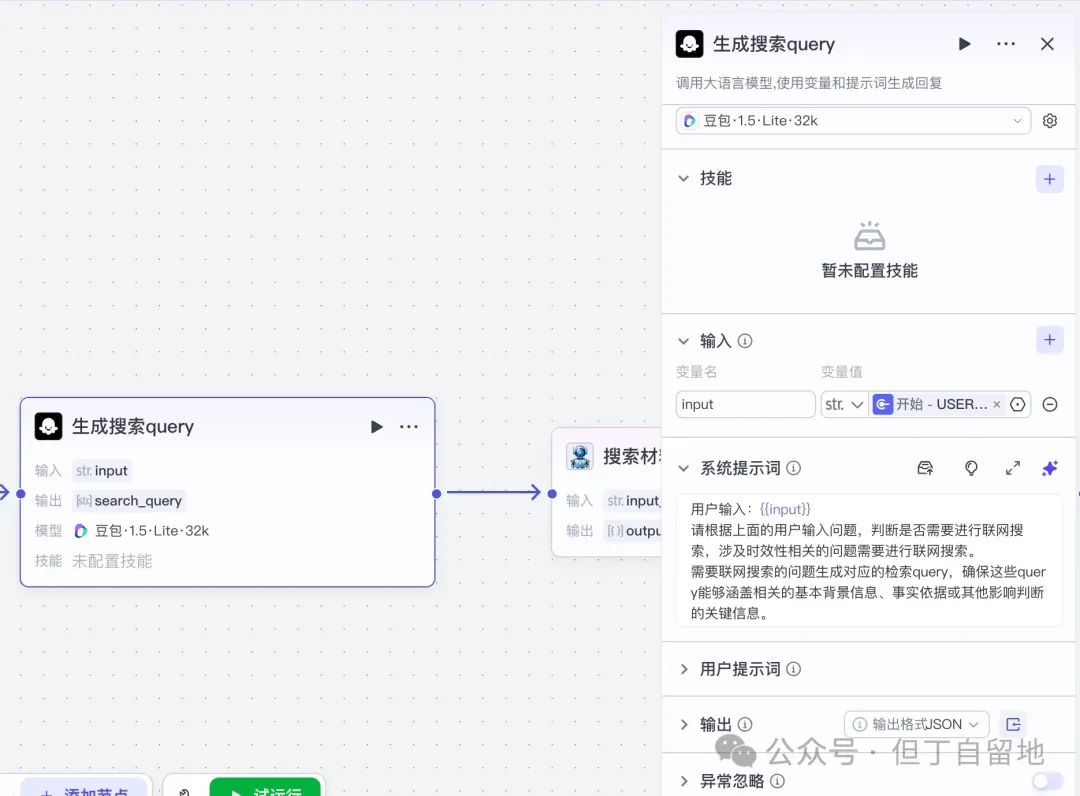1080x796 pixels.
Task: Open model settings with the gear icon
Action: tap(1049, 120)
